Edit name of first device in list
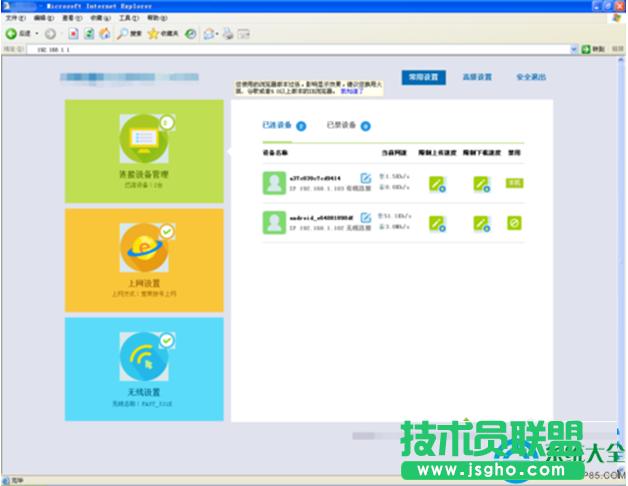Viewport: 628px width, 486px height. tap(366, 179)
